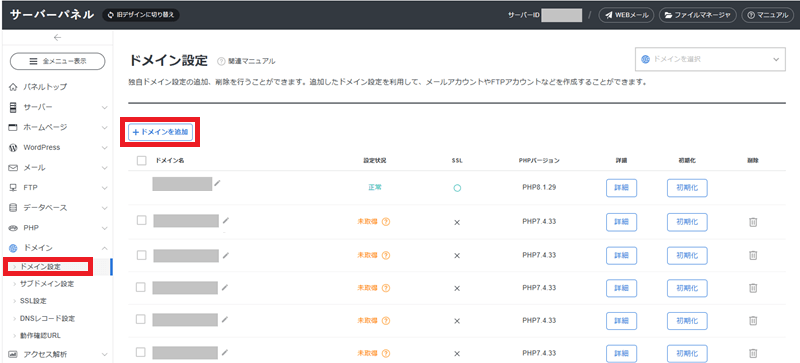Click the ドメイン名 column header
Viewport: 800px width, 363px height.
click(170, 160)
